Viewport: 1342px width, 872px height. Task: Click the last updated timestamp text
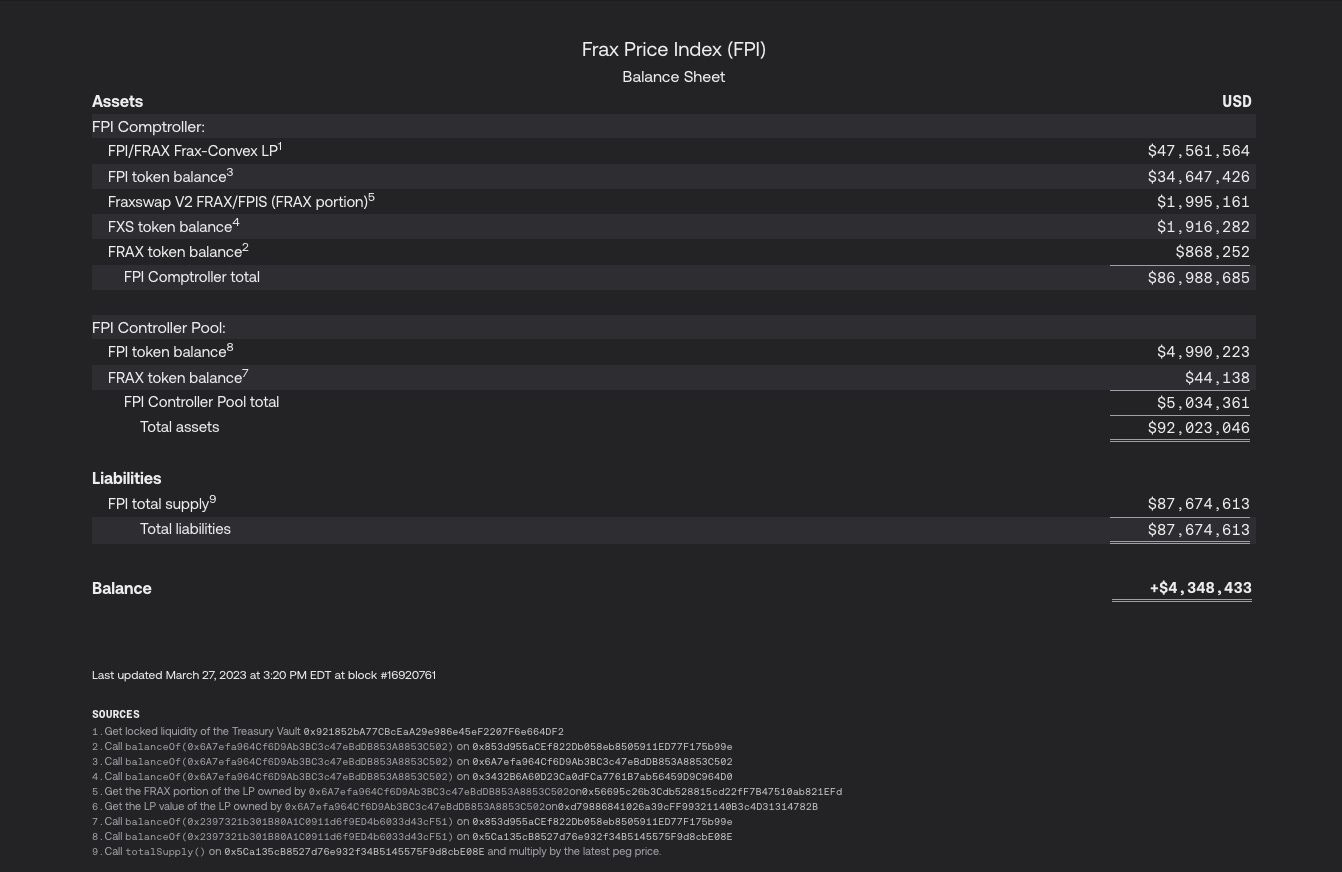pyautogui.click(x=264, y=675)
